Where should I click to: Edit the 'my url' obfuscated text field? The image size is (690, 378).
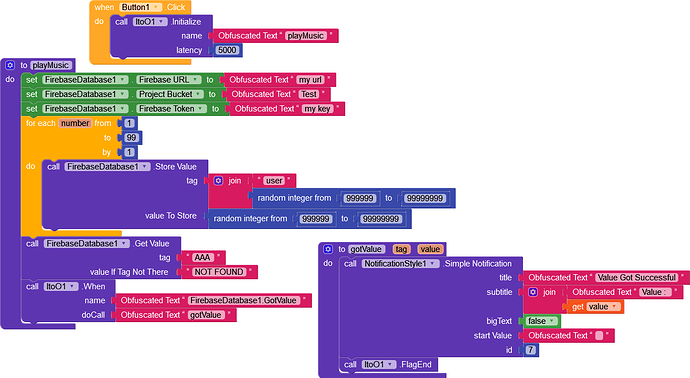pyautogui.click(x=310, y=80)
